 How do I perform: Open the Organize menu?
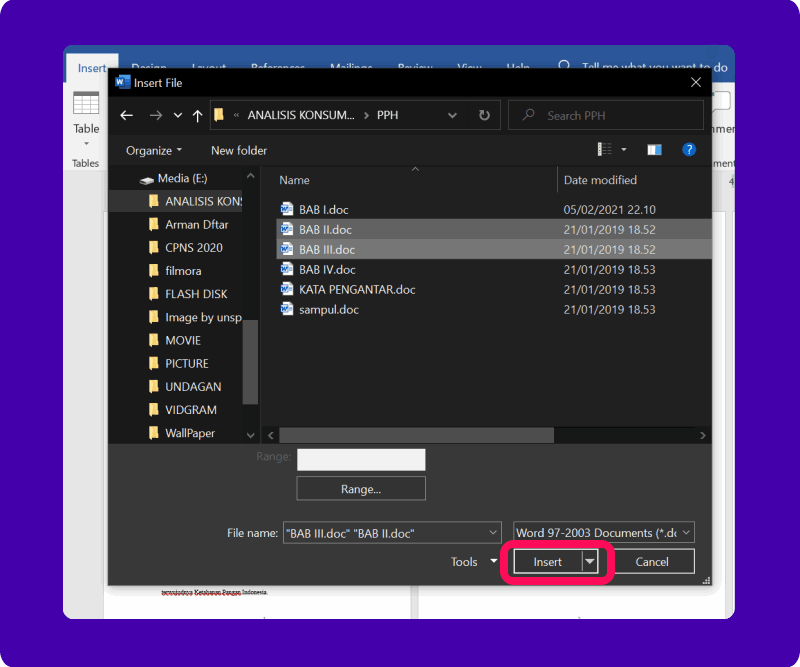click(x=154, y=150)
